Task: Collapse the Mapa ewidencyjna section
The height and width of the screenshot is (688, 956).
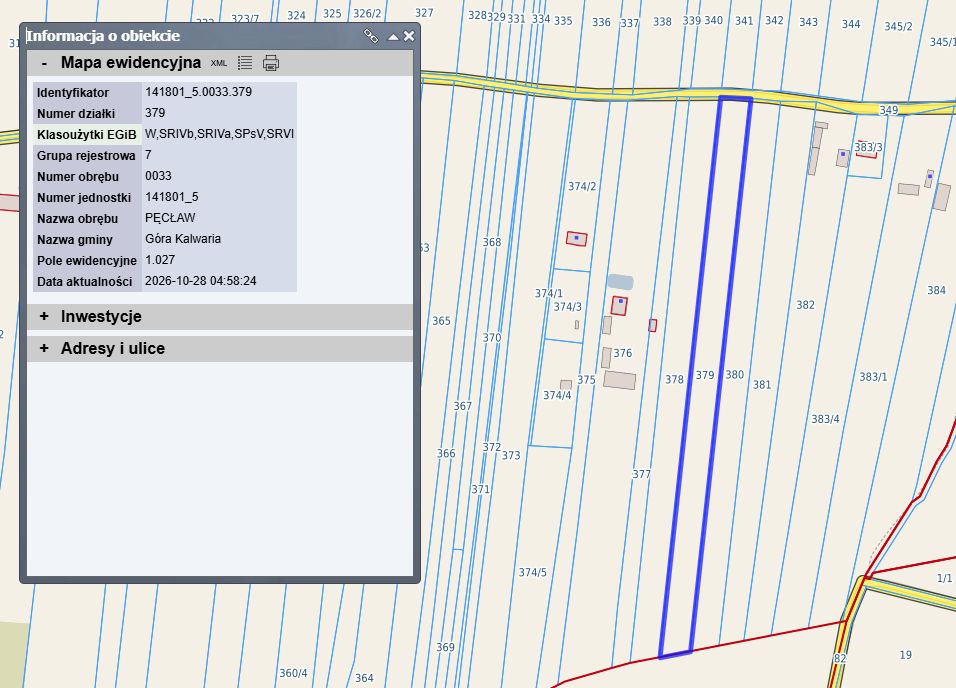Action: click(x=44, y=63)
